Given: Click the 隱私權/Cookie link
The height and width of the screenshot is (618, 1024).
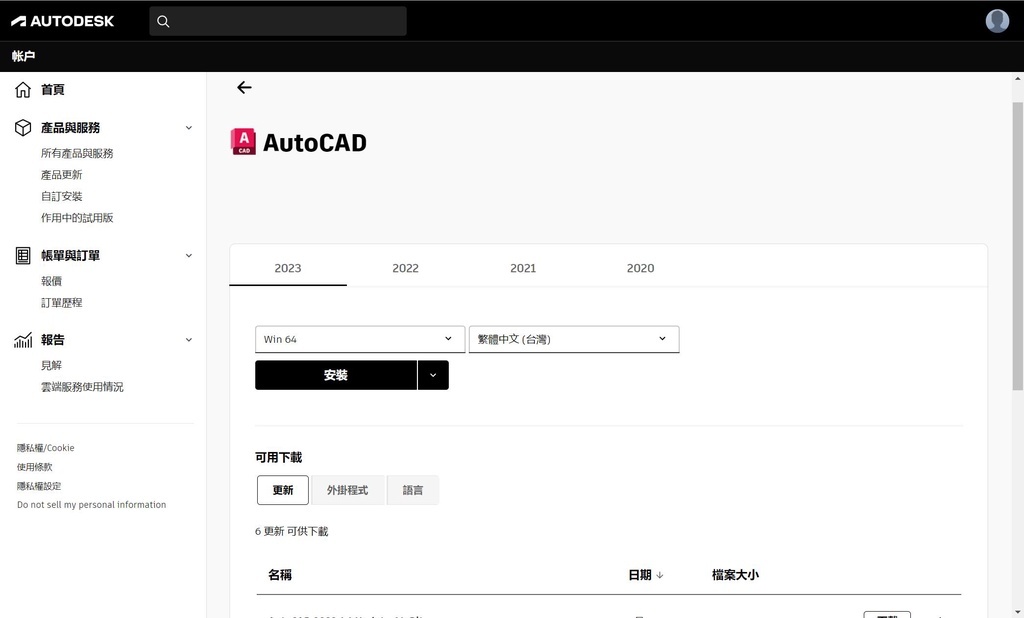Looking at the screenshot, I should pyautogui.click(x=46, y=448).
